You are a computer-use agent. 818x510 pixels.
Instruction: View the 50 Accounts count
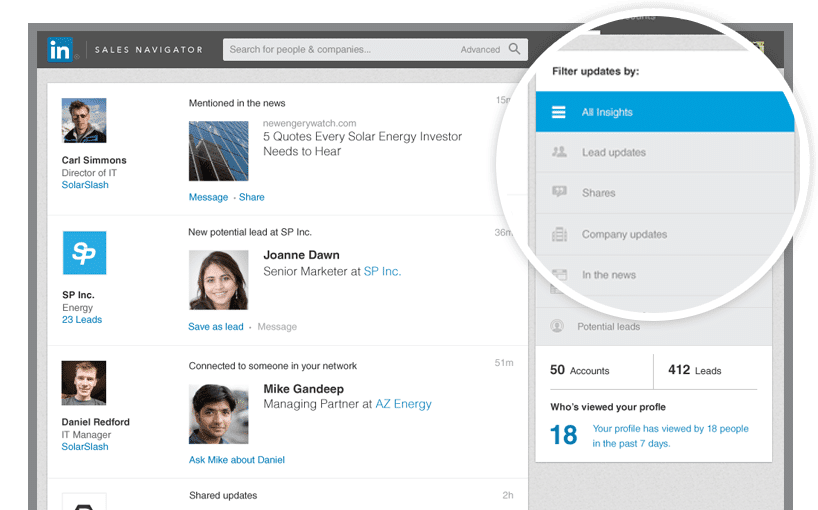pyautogui.click(x=580, y=370)
